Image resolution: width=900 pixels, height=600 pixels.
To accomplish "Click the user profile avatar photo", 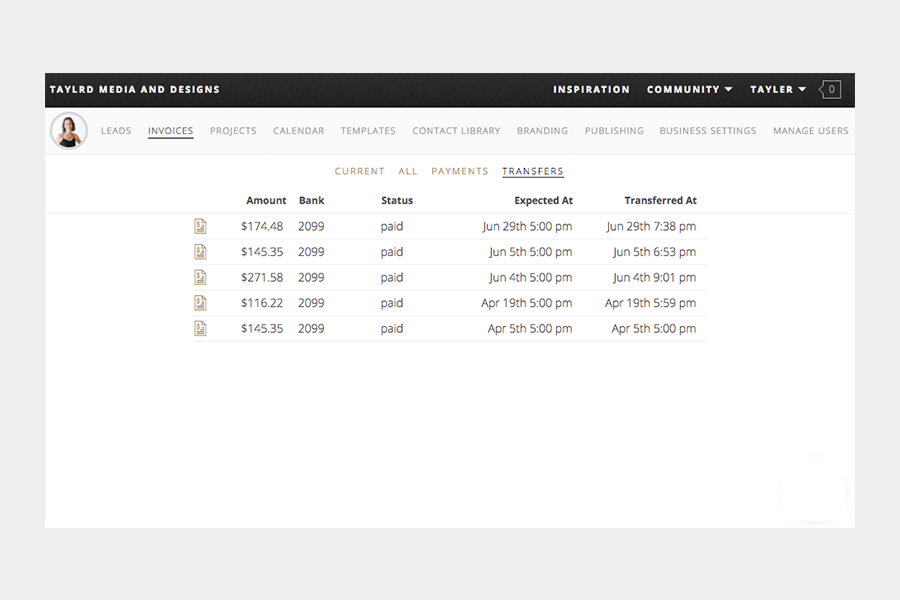I will [69, 131].
